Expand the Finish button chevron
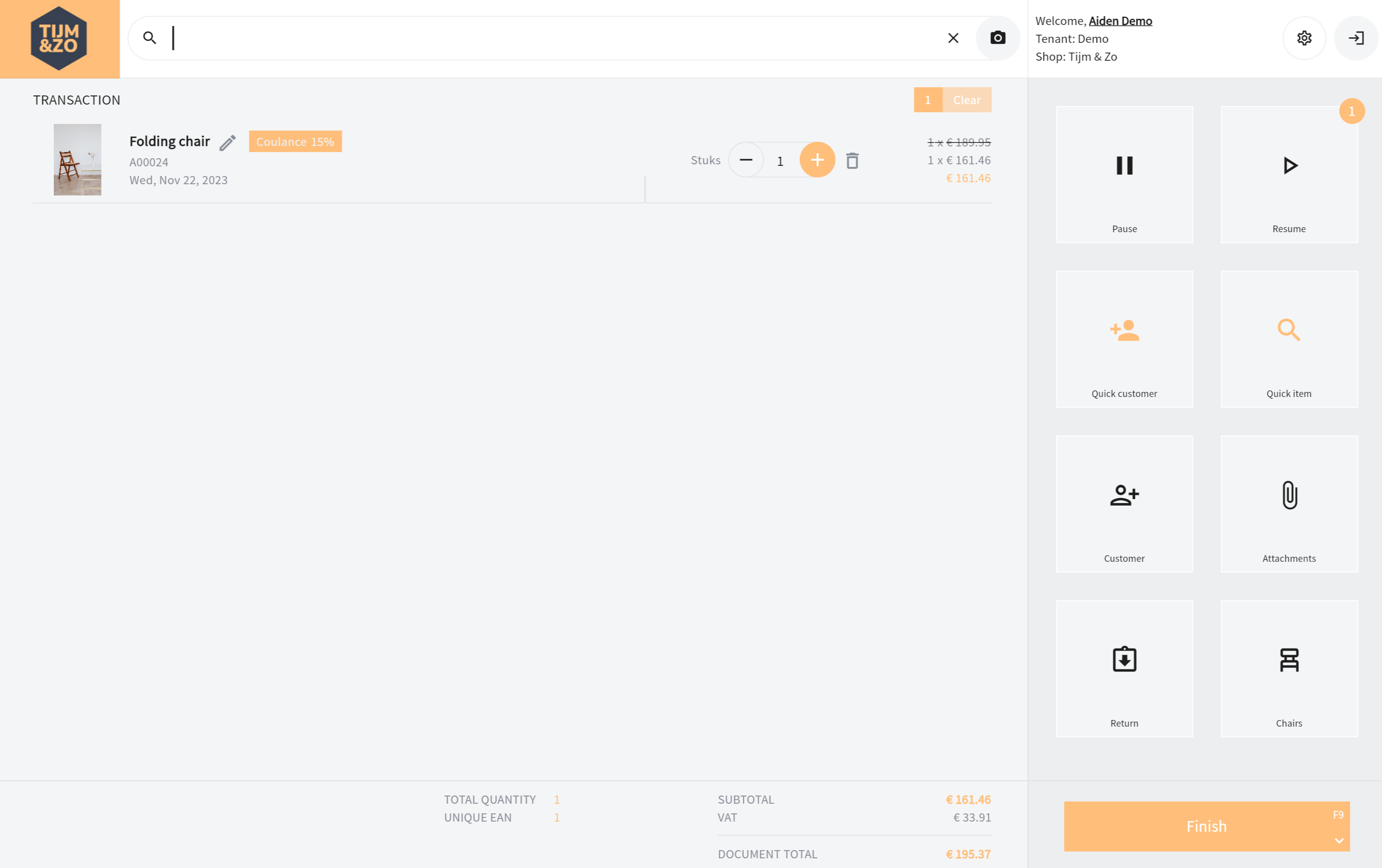1382x868 pixels. (x=1339, y=840)
